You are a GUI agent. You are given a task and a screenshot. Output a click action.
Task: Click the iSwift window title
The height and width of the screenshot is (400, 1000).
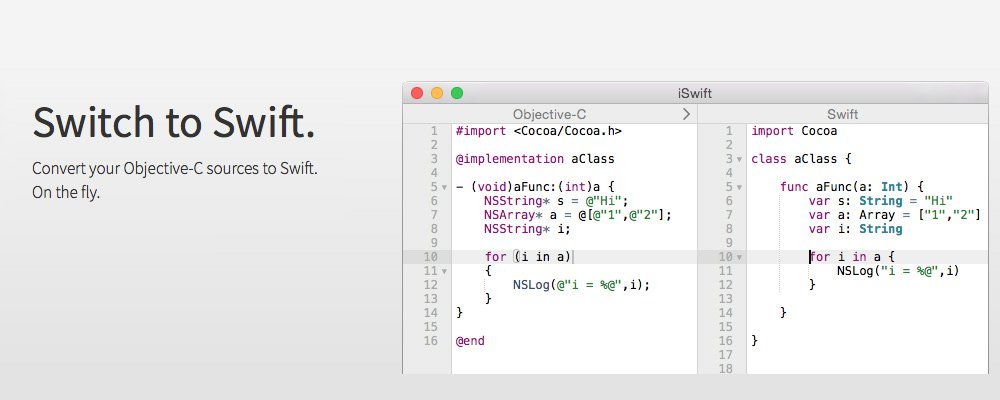click(695, 93)
